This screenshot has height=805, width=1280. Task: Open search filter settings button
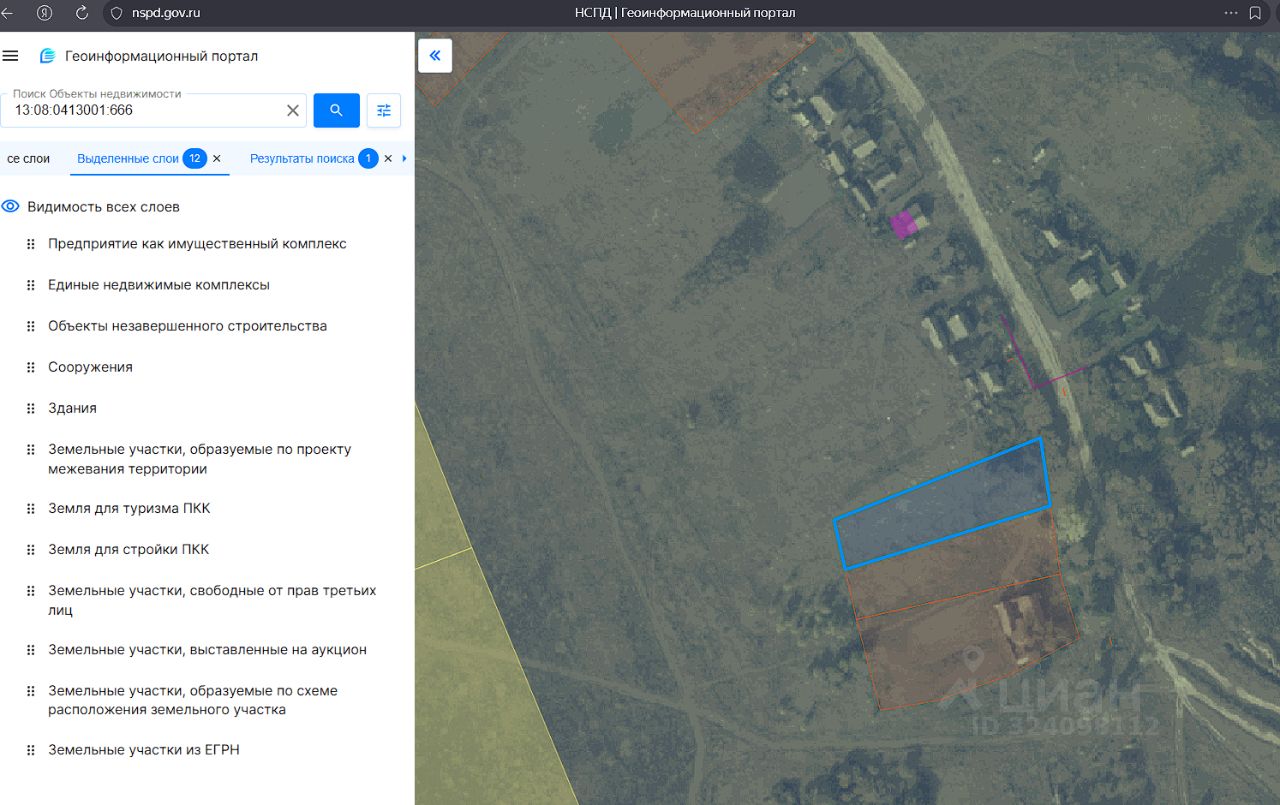pyautogui.click(x=384, y=110)
